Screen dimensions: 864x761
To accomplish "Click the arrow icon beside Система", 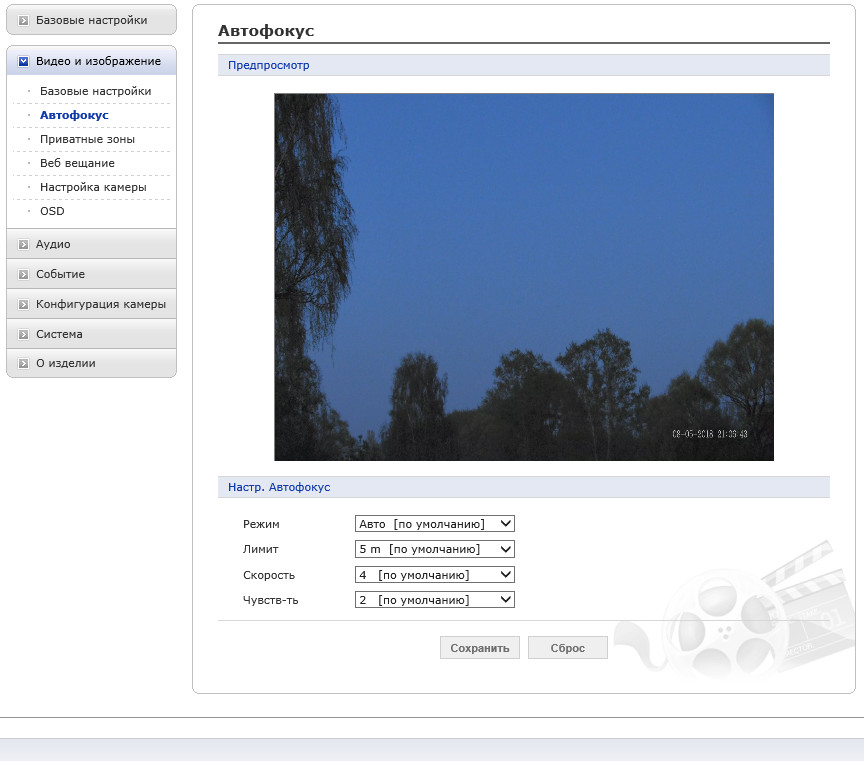I will click(23, 334).
